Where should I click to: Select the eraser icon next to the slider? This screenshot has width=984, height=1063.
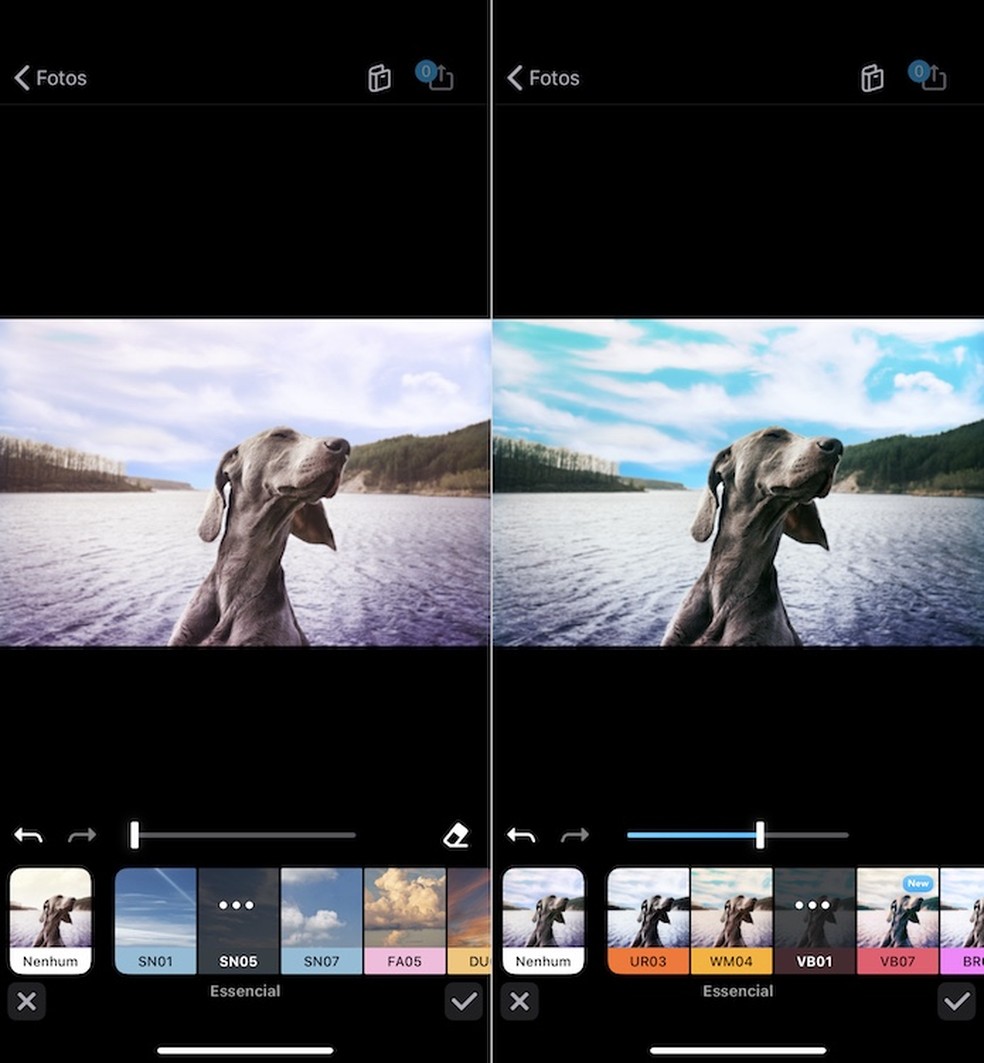(x=456, y=835)
